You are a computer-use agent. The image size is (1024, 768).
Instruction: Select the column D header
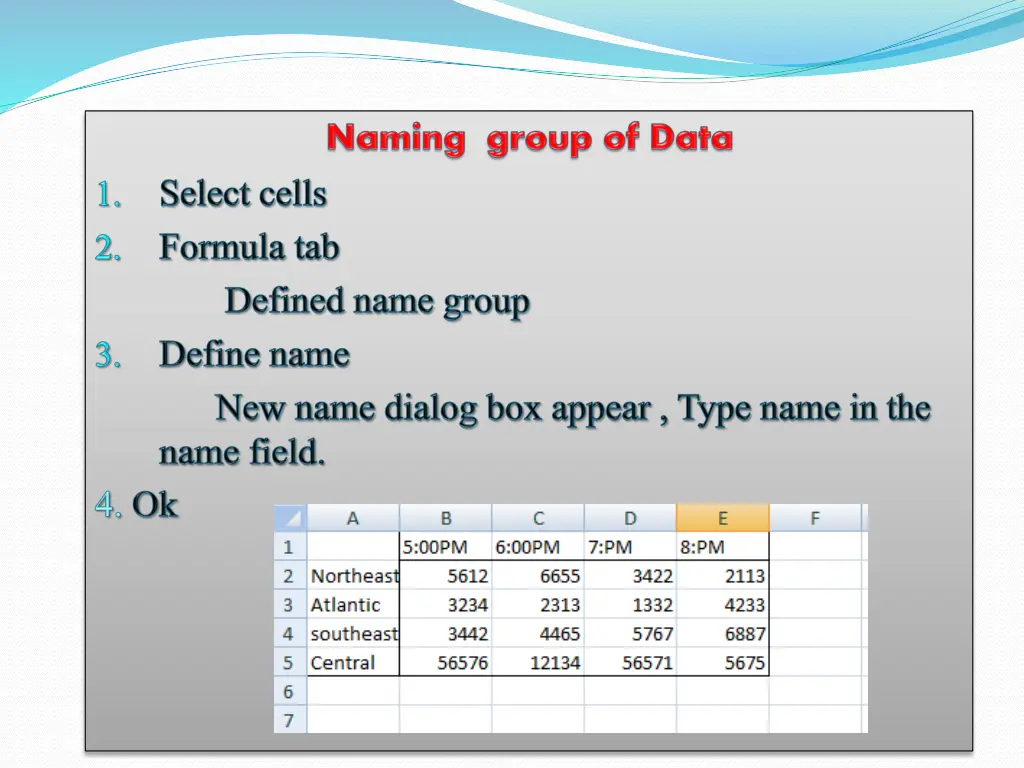coord(630,518)
